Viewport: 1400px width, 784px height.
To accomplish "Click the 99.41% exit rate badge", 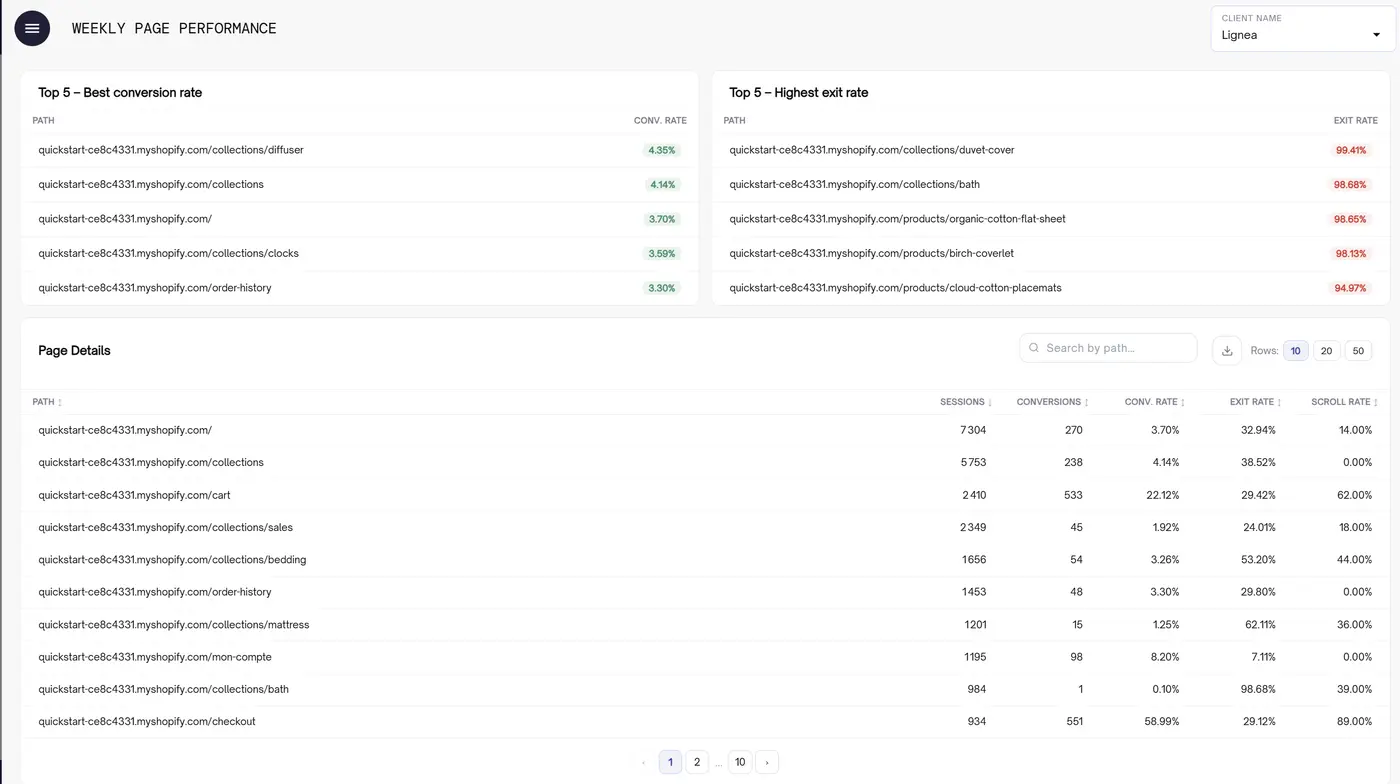I will coord(1351,150).
